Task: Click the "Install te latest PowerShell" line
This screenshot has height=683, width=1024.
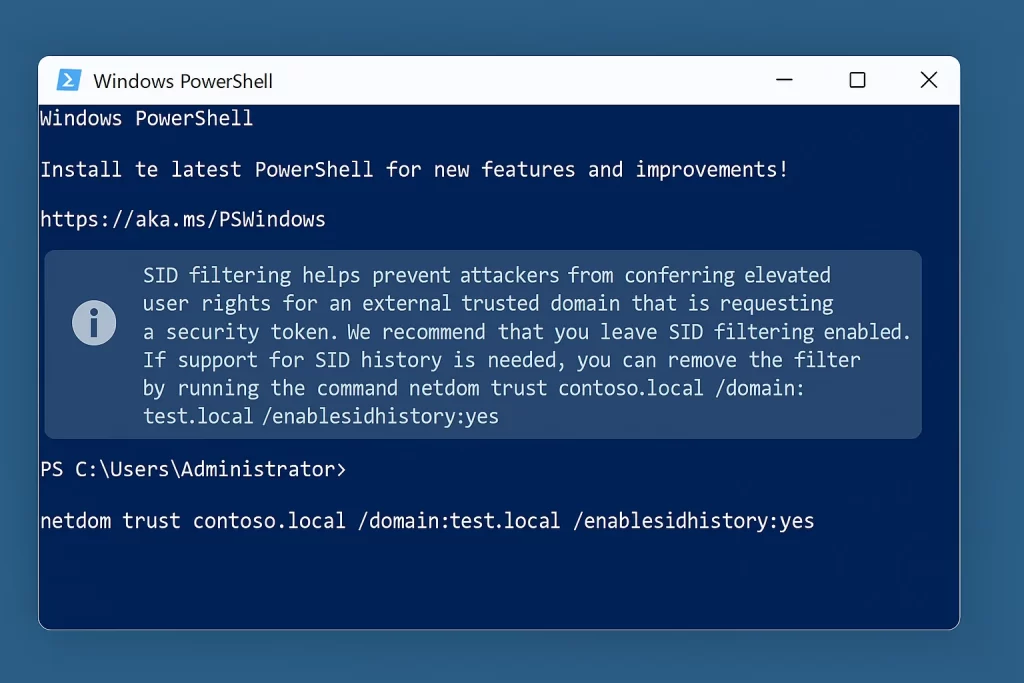Action: click(414, 170)
